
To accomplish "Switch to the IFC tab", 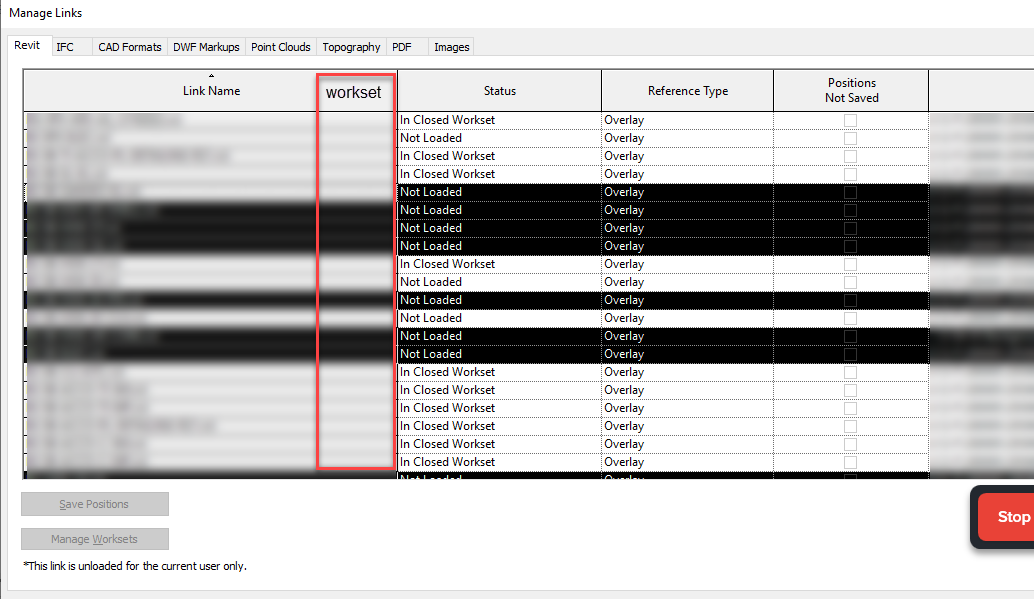I will pyautogui.click(x=64, y=46).
